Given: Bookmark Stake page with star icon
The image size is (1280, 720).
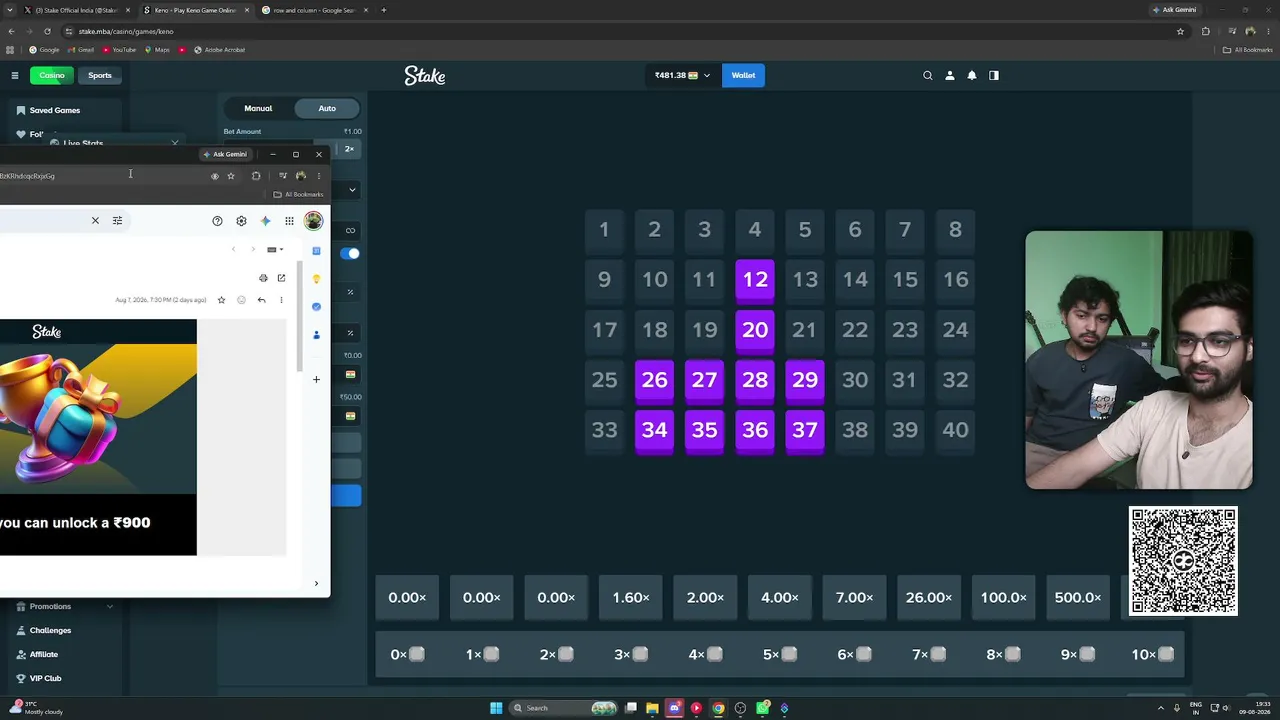Looking at the screenshot, I should [x=1181, y=31].
